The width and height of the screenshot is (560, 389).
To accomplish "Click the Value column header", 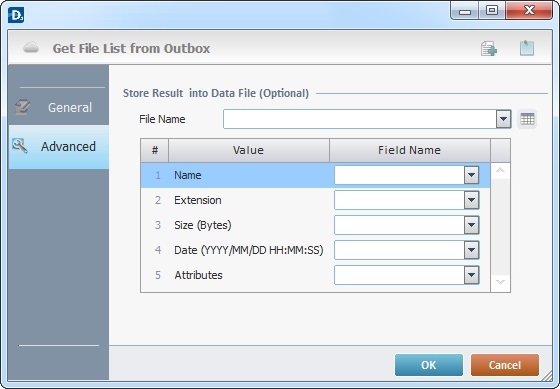I will tap(249, 150).
